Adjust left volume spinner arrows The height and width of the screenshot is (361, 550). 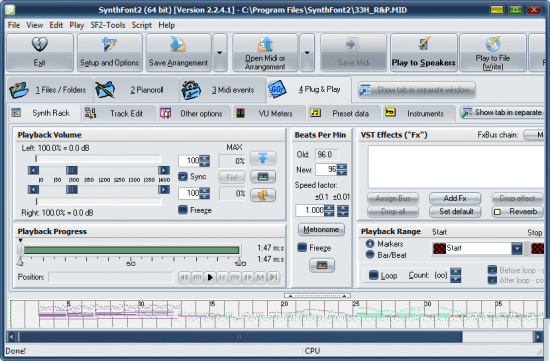(205, 161)
